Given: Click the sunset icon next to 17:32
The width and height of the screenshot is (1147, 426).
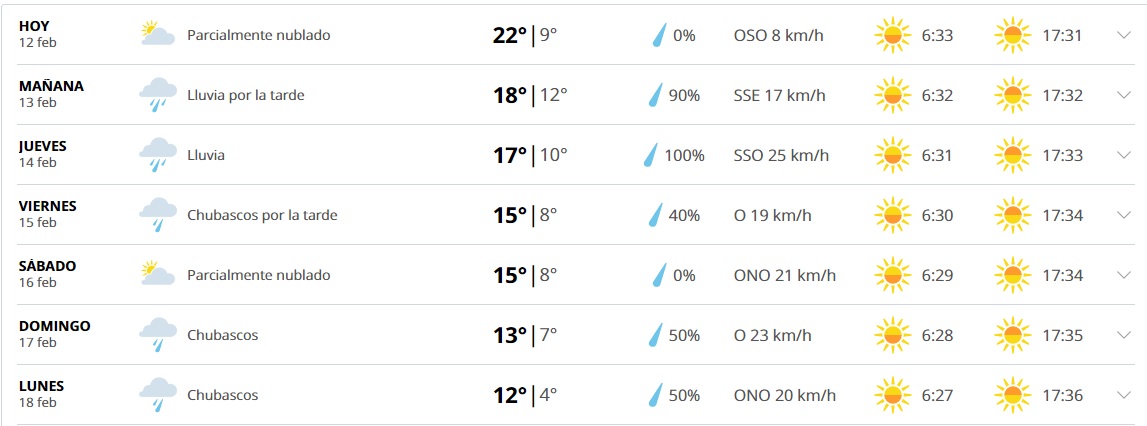Looking at the screenshot, I should click(1012, 96).
